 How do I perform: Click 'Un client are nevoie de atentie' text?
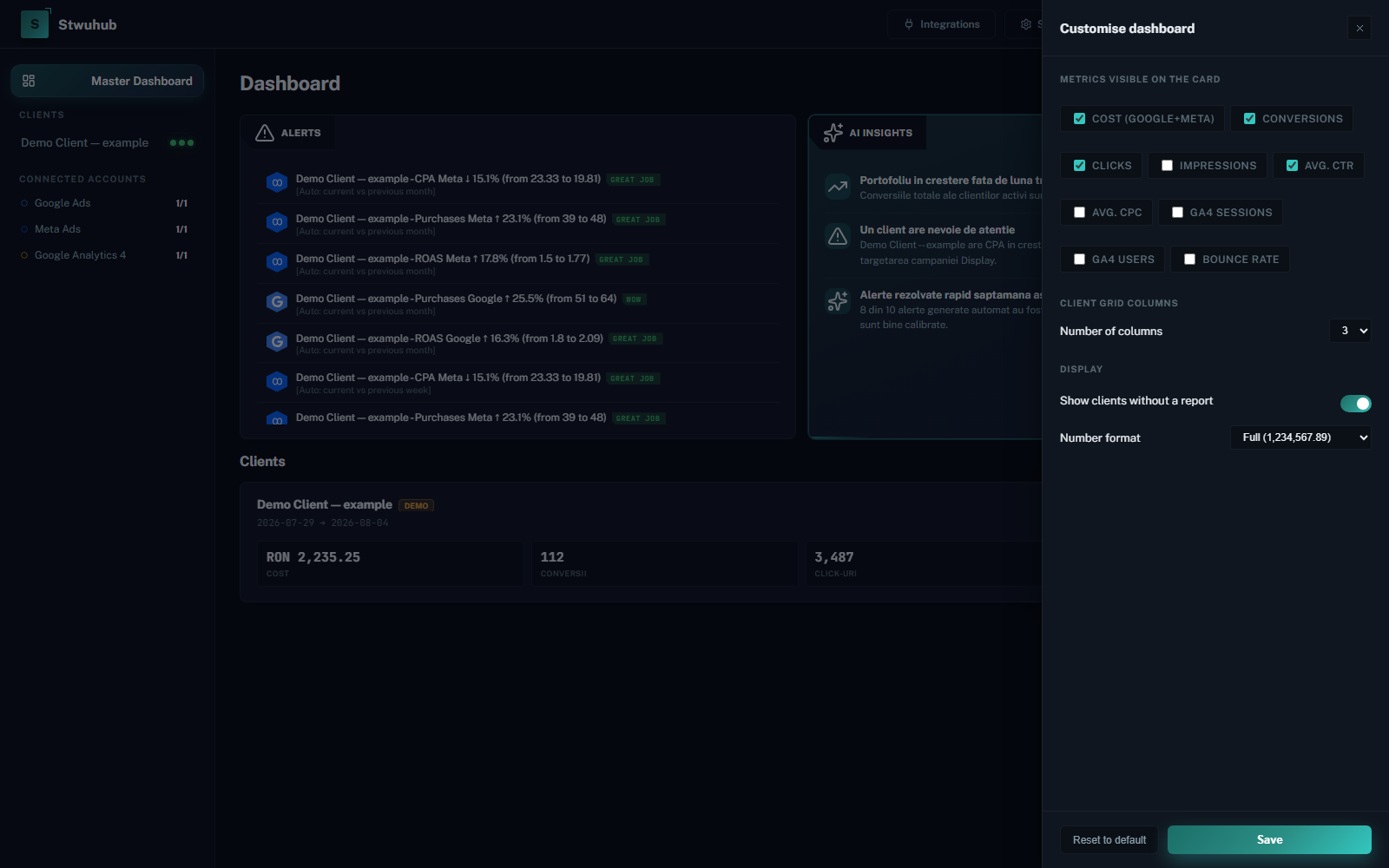click(938, 230)
